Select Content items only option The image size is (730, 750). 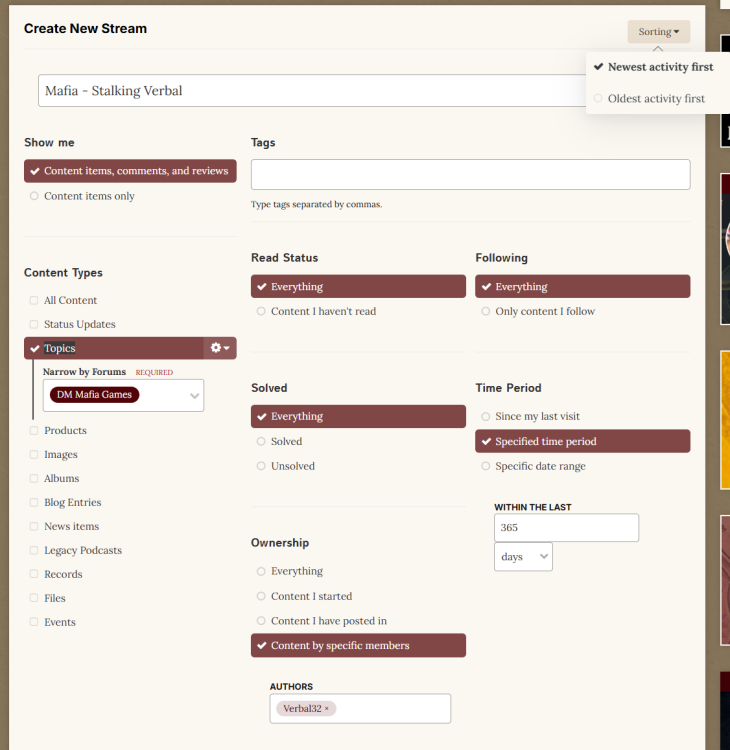(88, 196)
